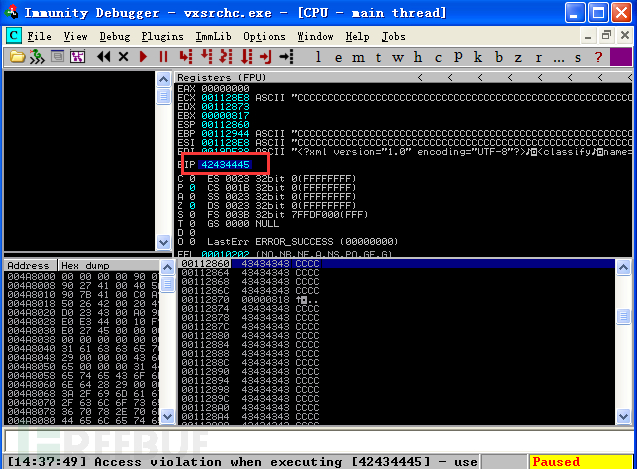Restart program with the rewind icon
Image resolution: width=637 pixels, height=469 pixels.
click(x=104, y=56)
